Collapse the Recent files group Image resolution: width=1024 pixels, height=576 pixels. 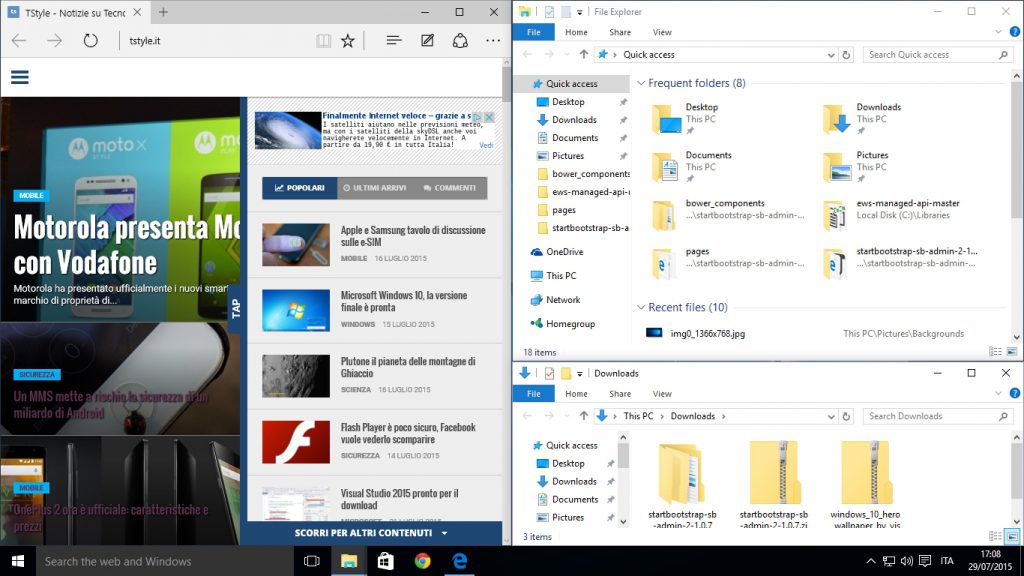(x=641, y=307)
